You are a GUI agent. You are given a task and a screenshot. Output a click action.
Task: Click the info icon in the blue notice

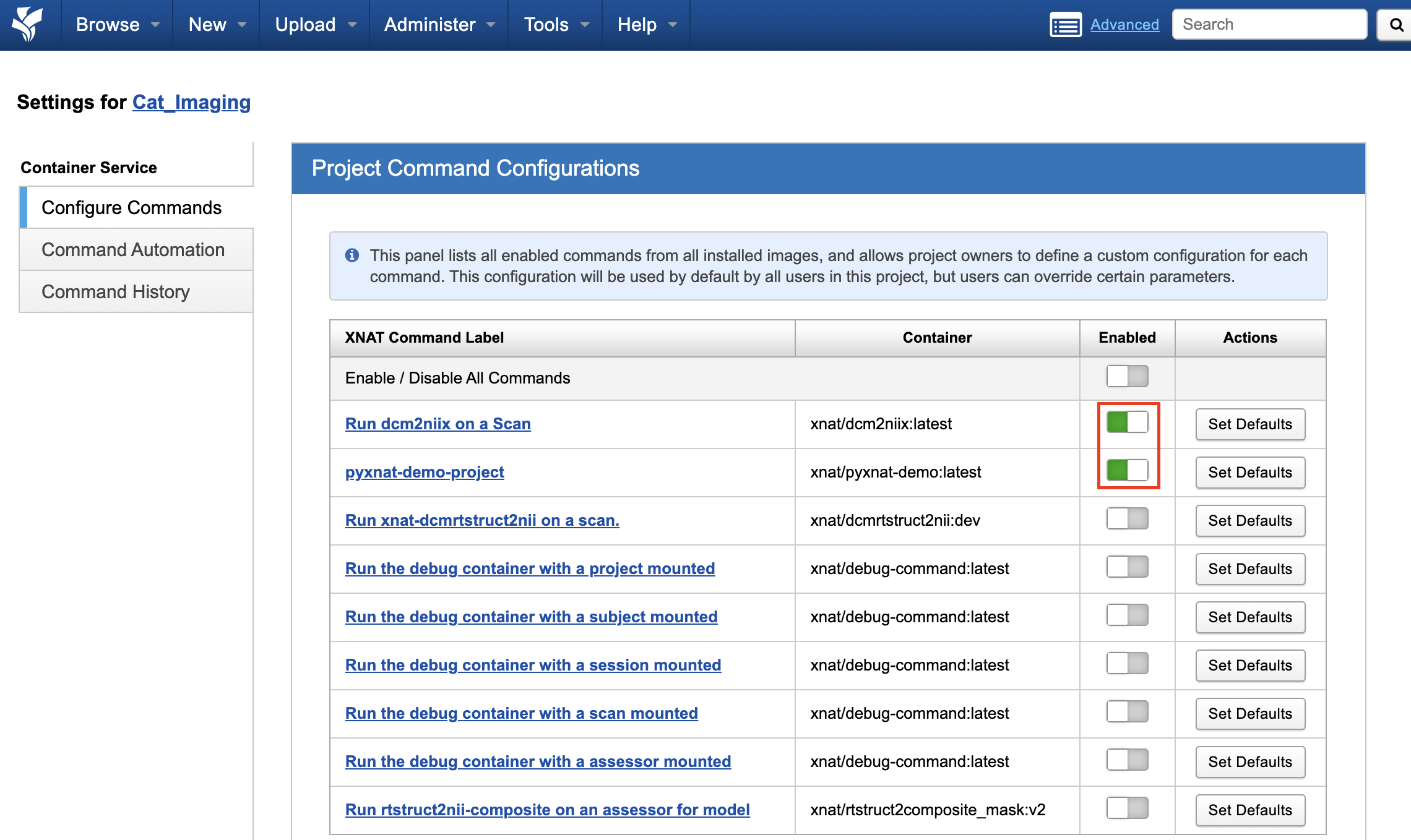pyautogui.click(x=352, y=255)
